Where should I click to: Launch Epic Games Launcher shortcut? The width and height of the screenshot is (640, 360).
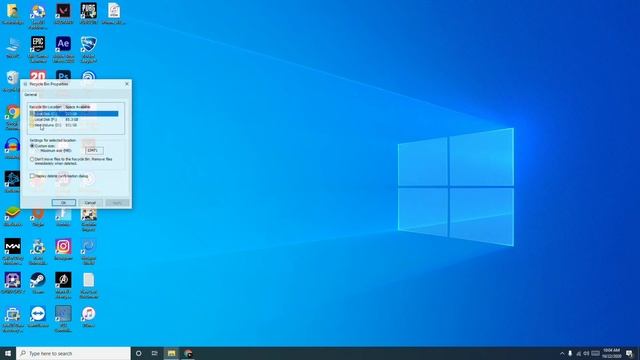point(38,48)
